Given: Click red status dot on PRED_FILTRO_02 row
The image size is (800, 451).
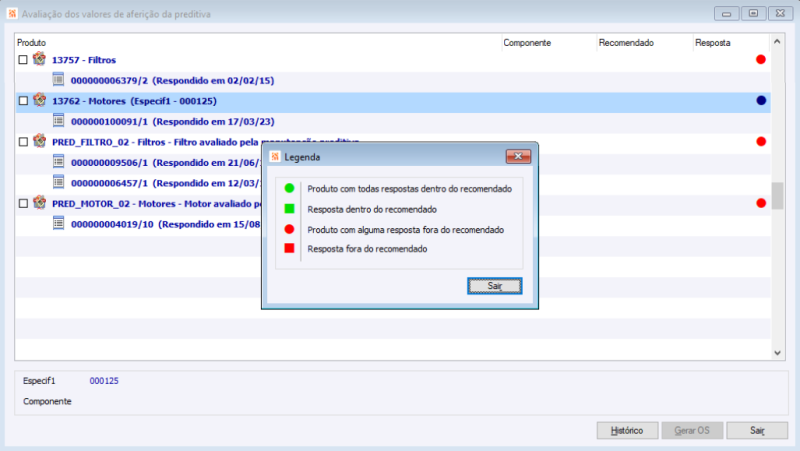Looking at the screenshot, I should pos(761,142).
